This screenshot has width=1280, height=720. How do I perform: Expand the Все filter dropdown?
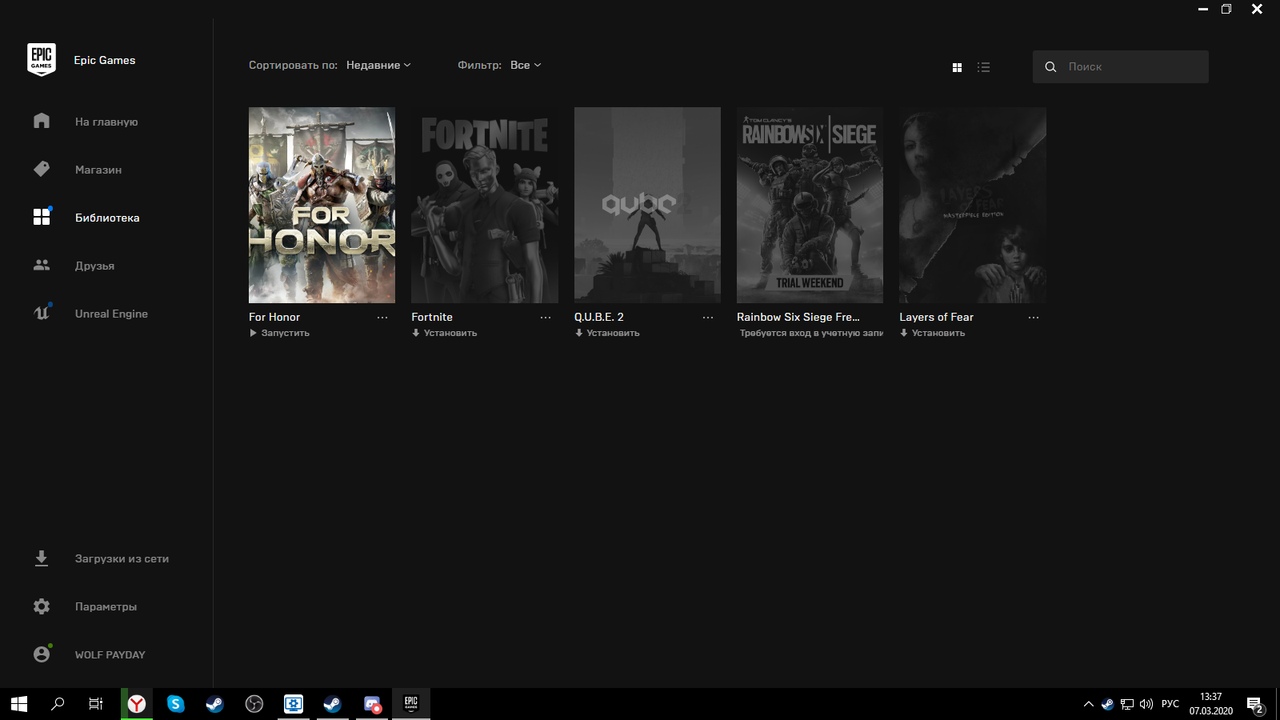point(525,65)
